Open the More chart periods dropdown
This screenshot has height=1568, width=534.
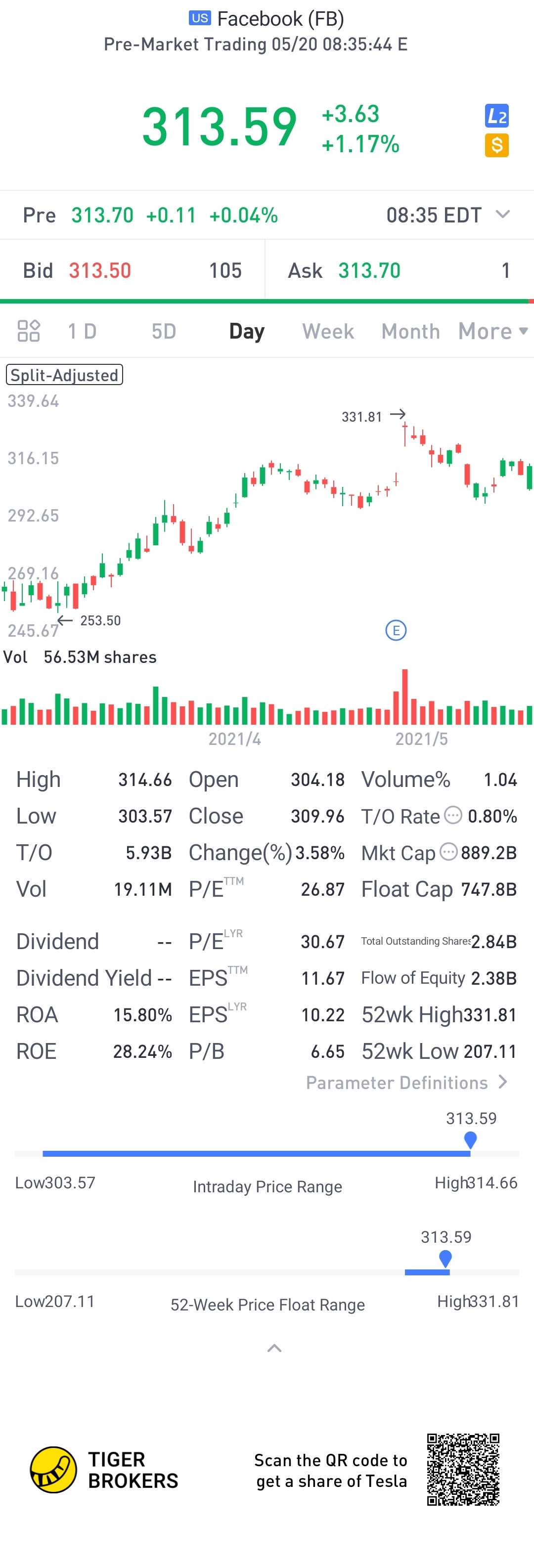tap(492, 331)
